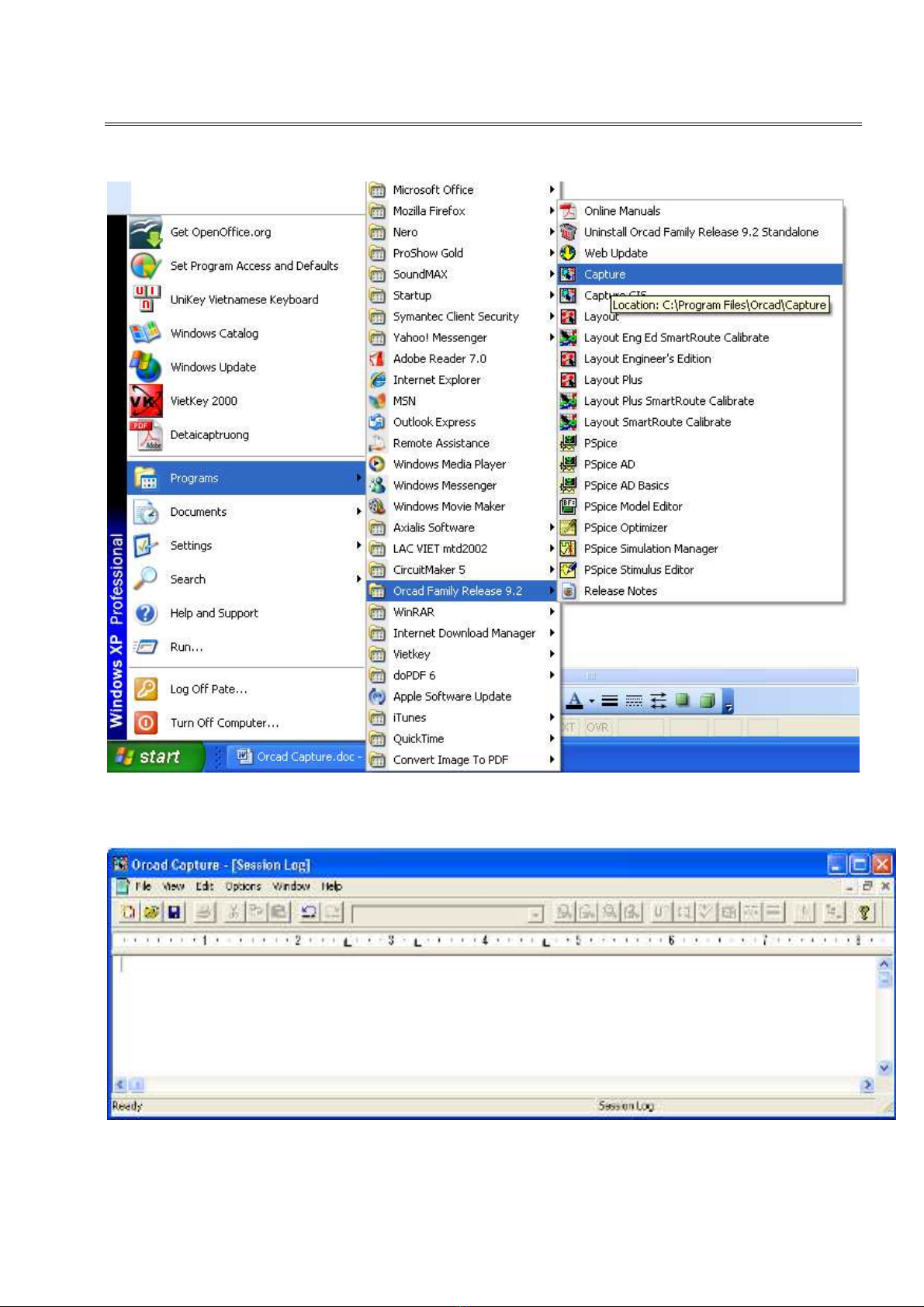This screenshot has height=1307, width=924.
Task: Click the yellow Help lightbulb icon
Action: tap(864, 912)
